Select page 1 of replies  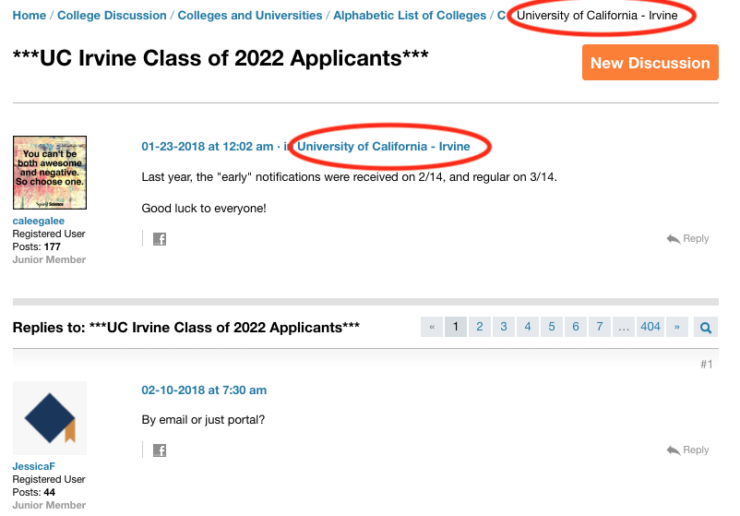[455, 327]
